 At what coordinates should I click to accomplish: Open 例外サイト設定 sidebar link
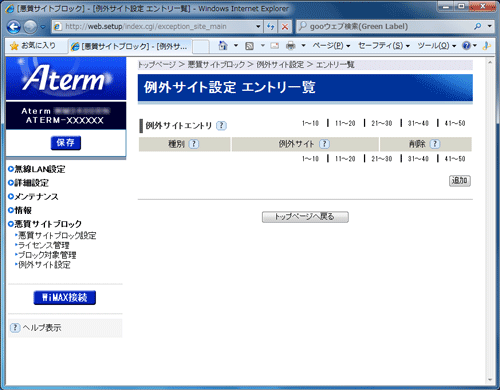(x=43, y=265)
